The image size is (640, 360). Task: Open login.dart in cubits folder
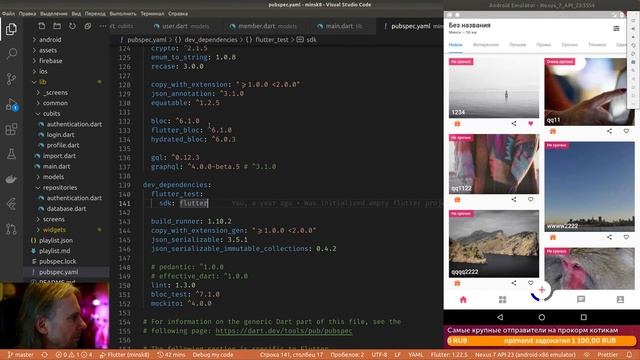pyautogui.click(x=60, y=135)
